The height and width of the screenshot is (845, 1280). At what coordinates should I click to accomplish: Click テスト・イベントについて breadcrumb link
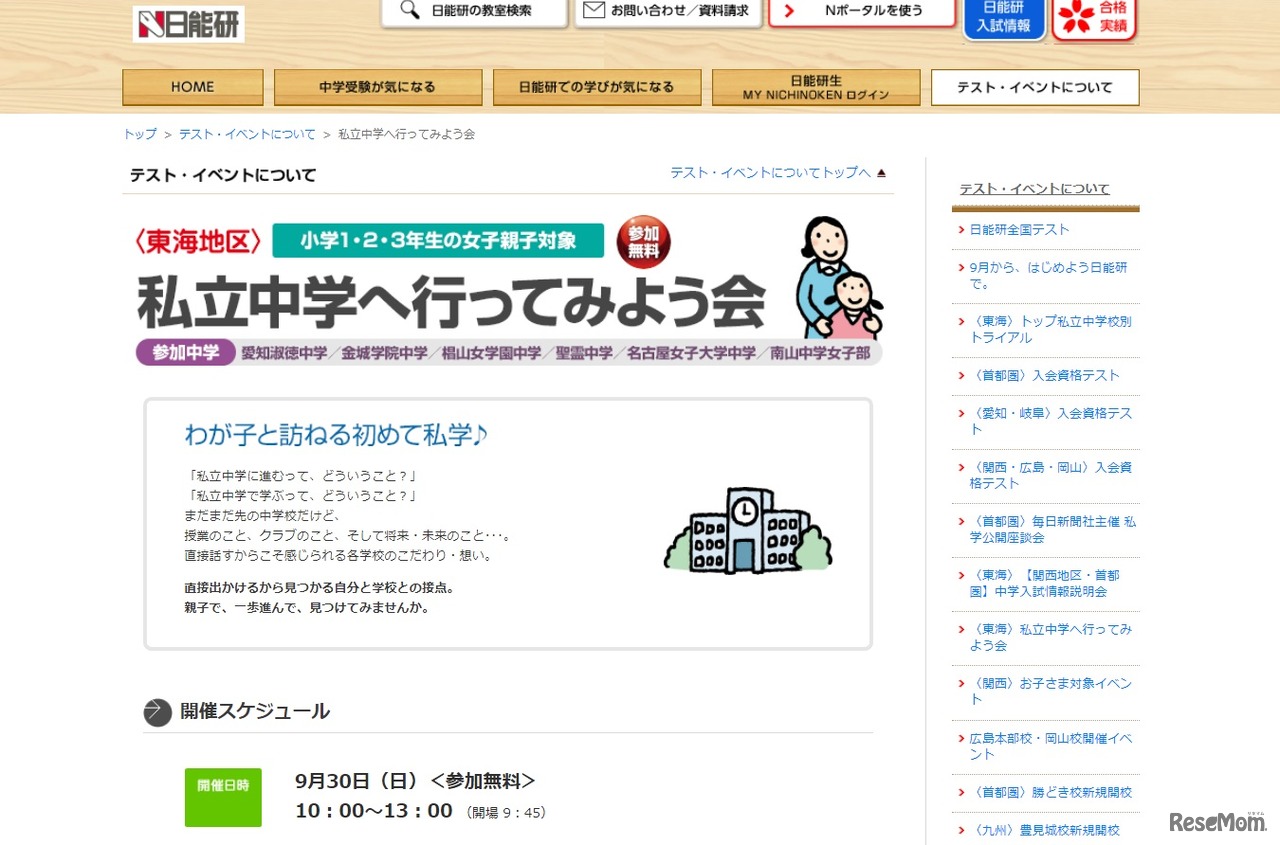(247, 134)
